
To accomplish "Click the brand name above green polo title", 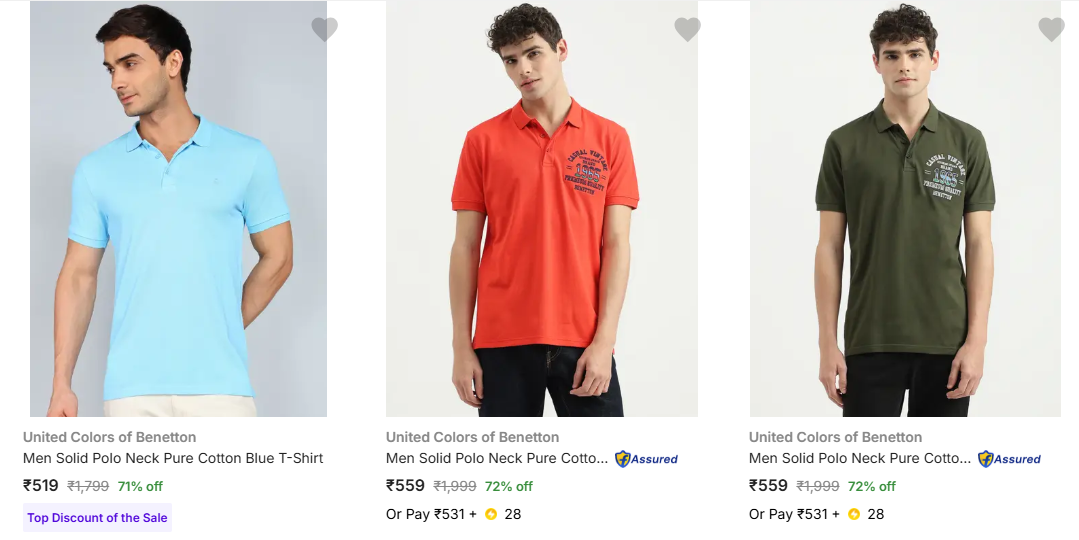I will (835, 437).
